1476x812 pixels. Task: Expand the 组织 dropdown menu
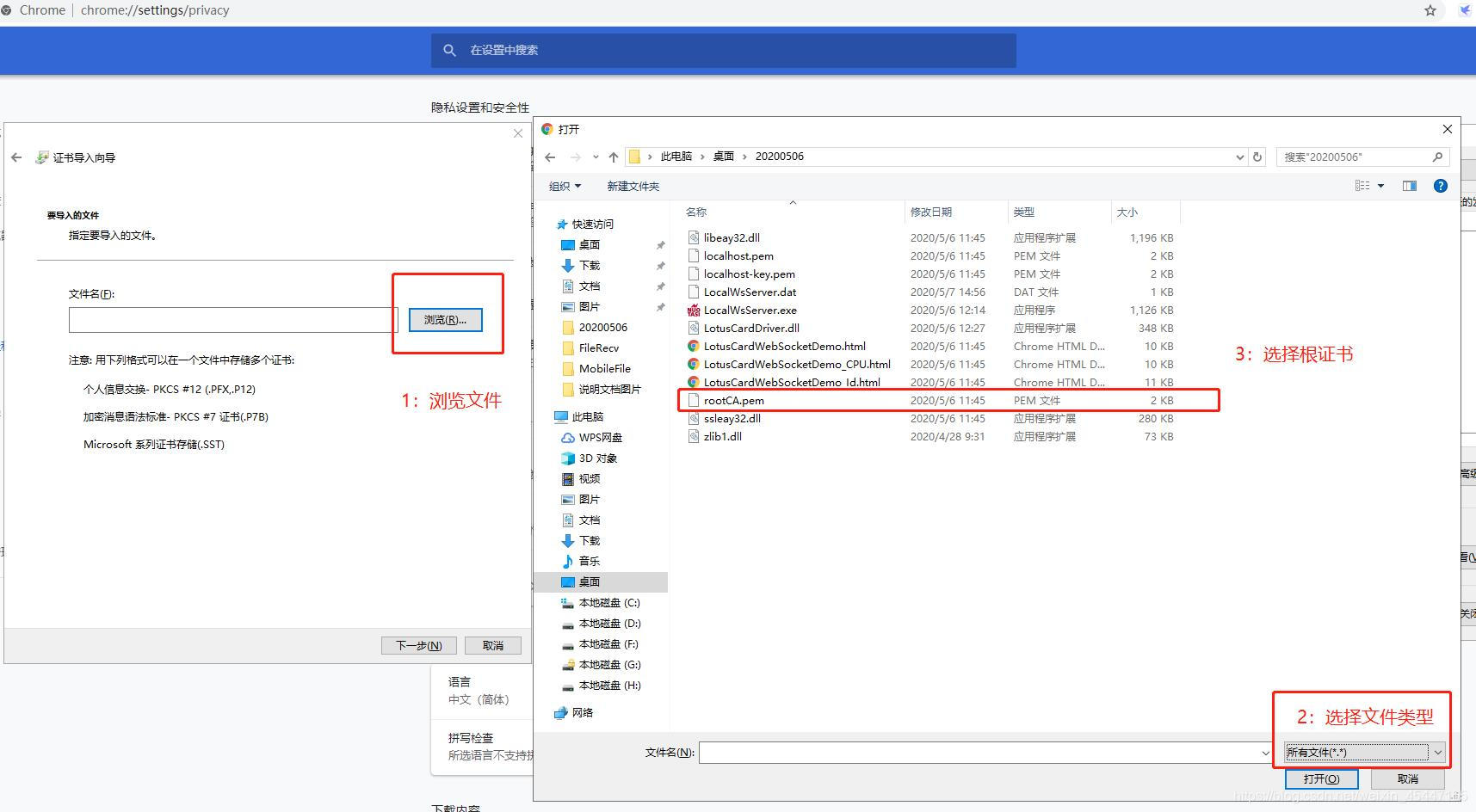565,186
